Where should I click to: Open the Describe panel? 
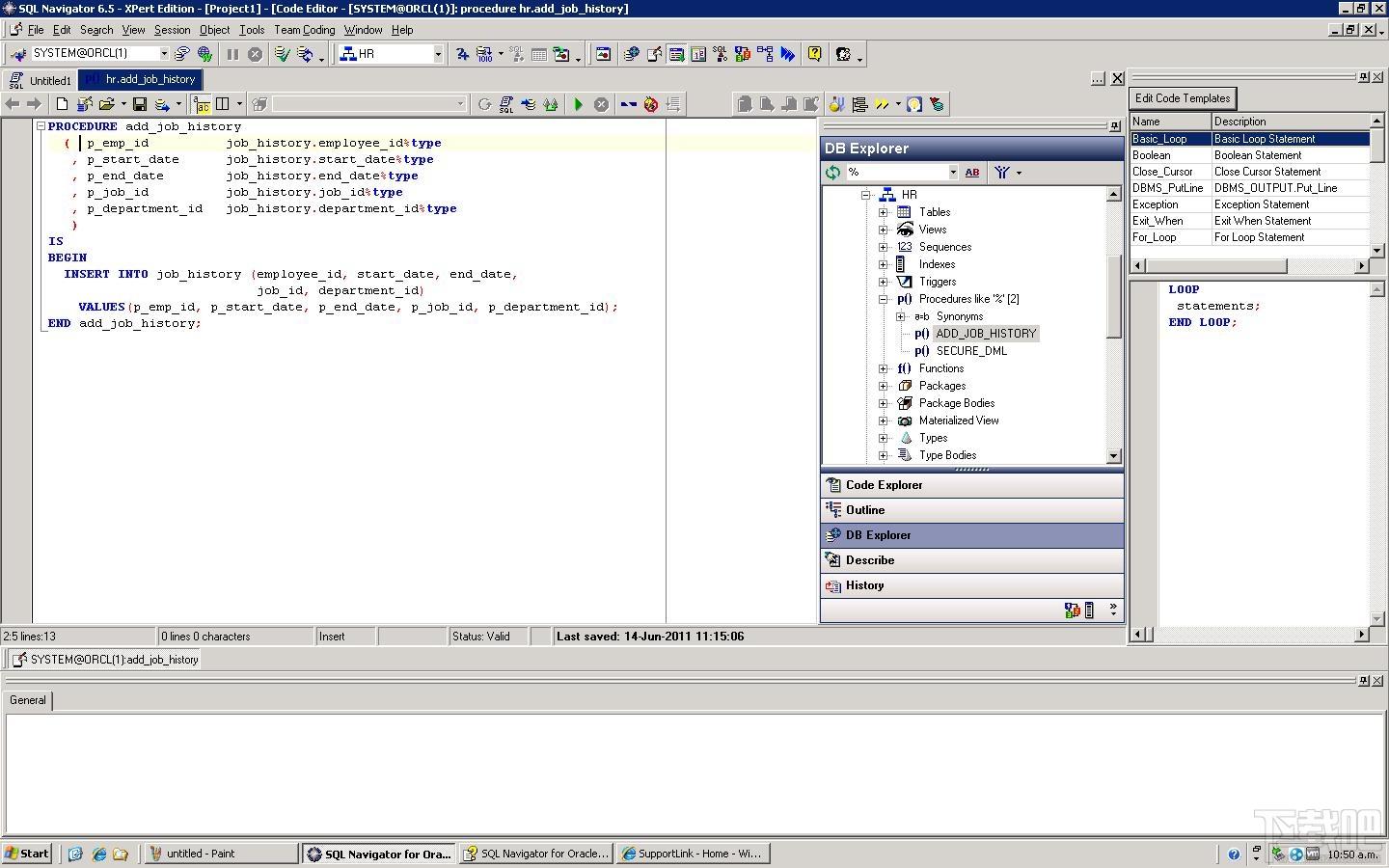tap(972, 560)
